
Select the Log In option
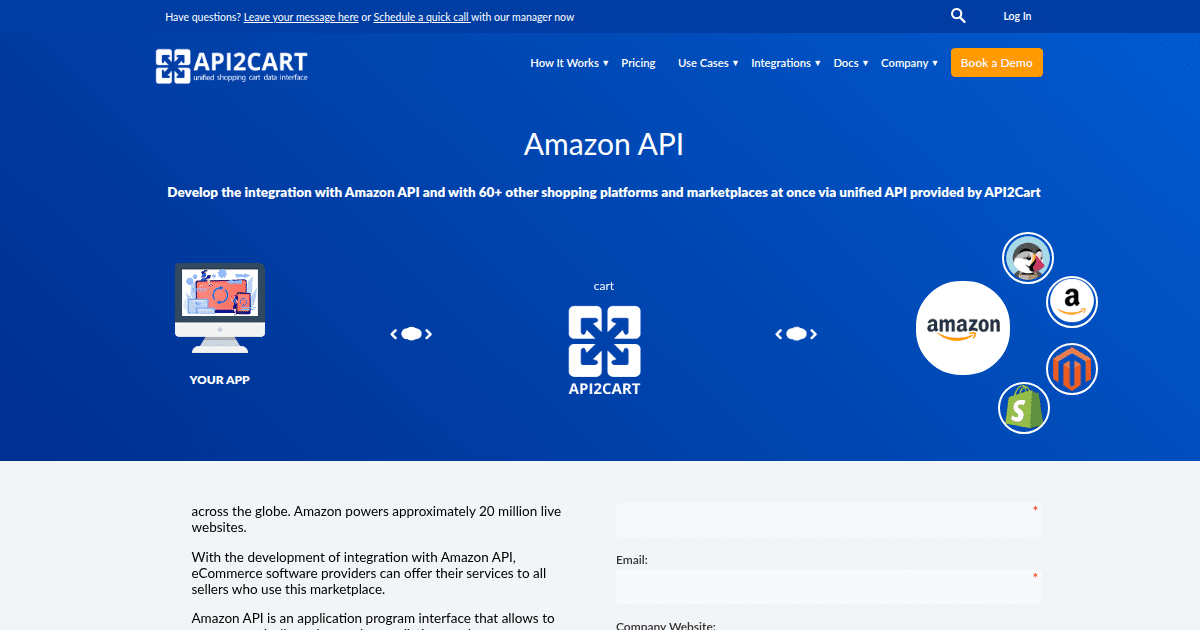(1017, 16)
